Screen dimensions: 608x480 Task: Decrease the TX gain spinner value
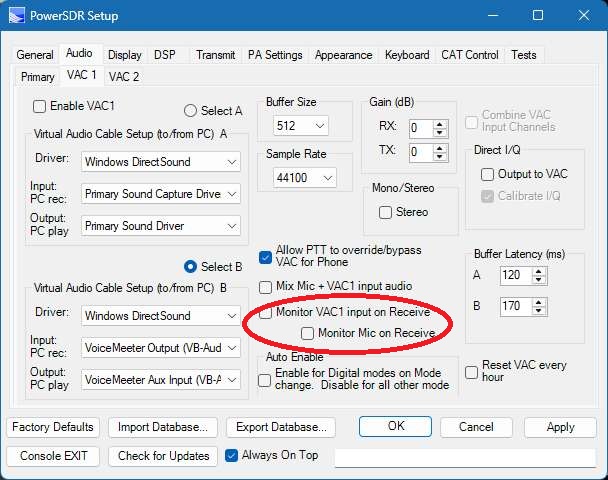click(x=441, y=157)
